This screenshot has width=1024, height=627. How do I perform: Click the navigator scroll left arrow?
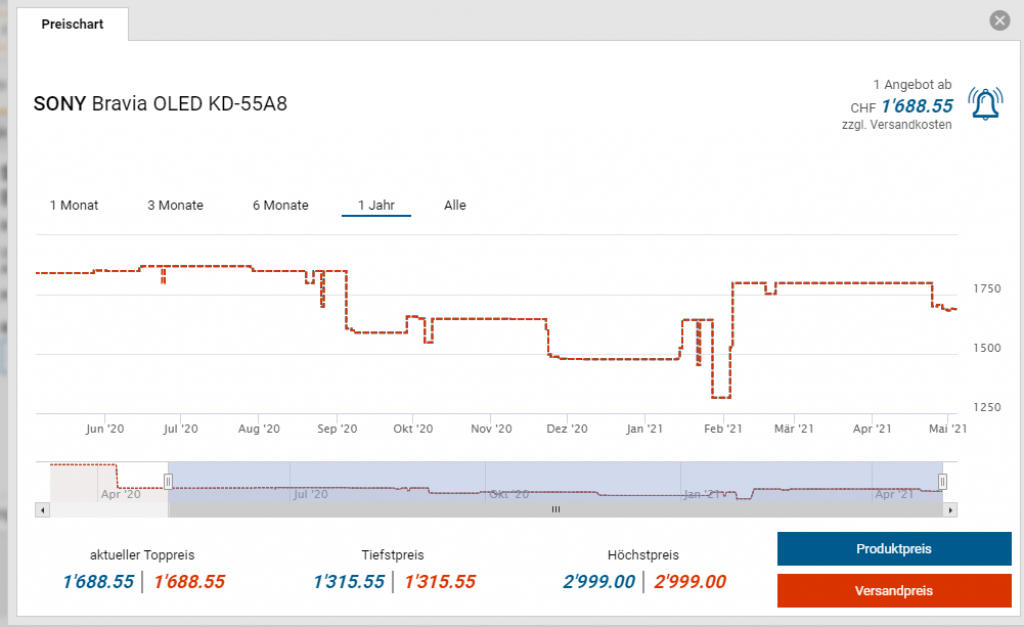coord(42,509)
